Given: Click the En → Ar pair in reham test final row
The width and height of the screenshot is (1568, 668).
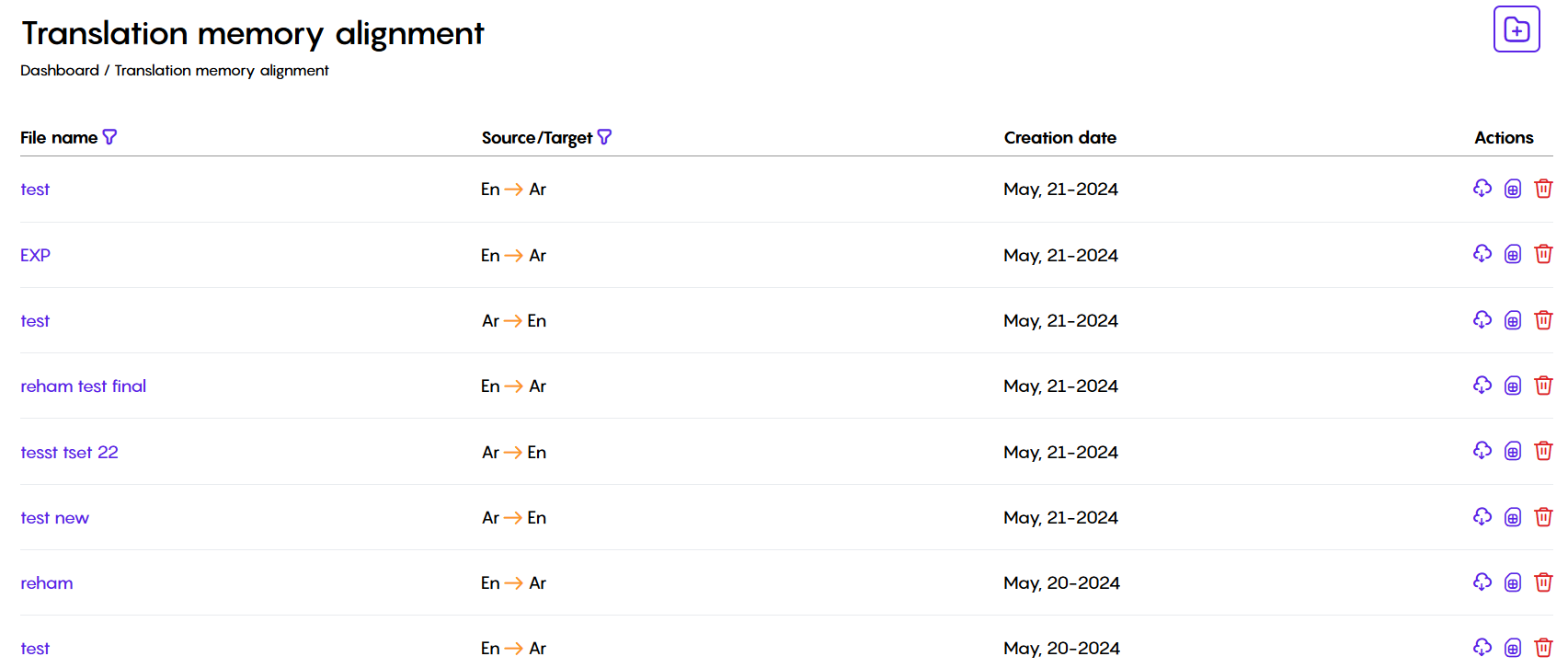Looking at the screenshot, I should [x=513, y=386].
